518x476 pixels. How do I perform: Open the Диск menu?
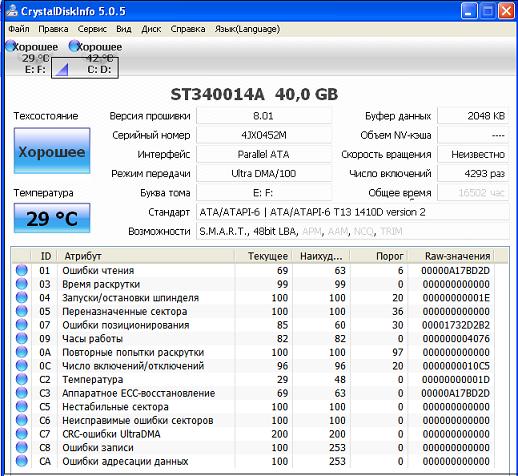coord(151,29)
